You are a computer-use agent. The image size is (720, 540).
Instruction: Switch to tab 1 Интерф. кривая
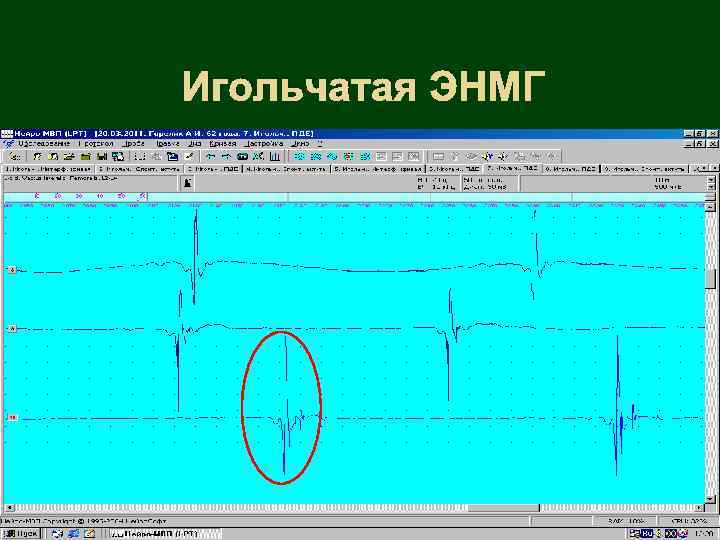click(48, 169)
